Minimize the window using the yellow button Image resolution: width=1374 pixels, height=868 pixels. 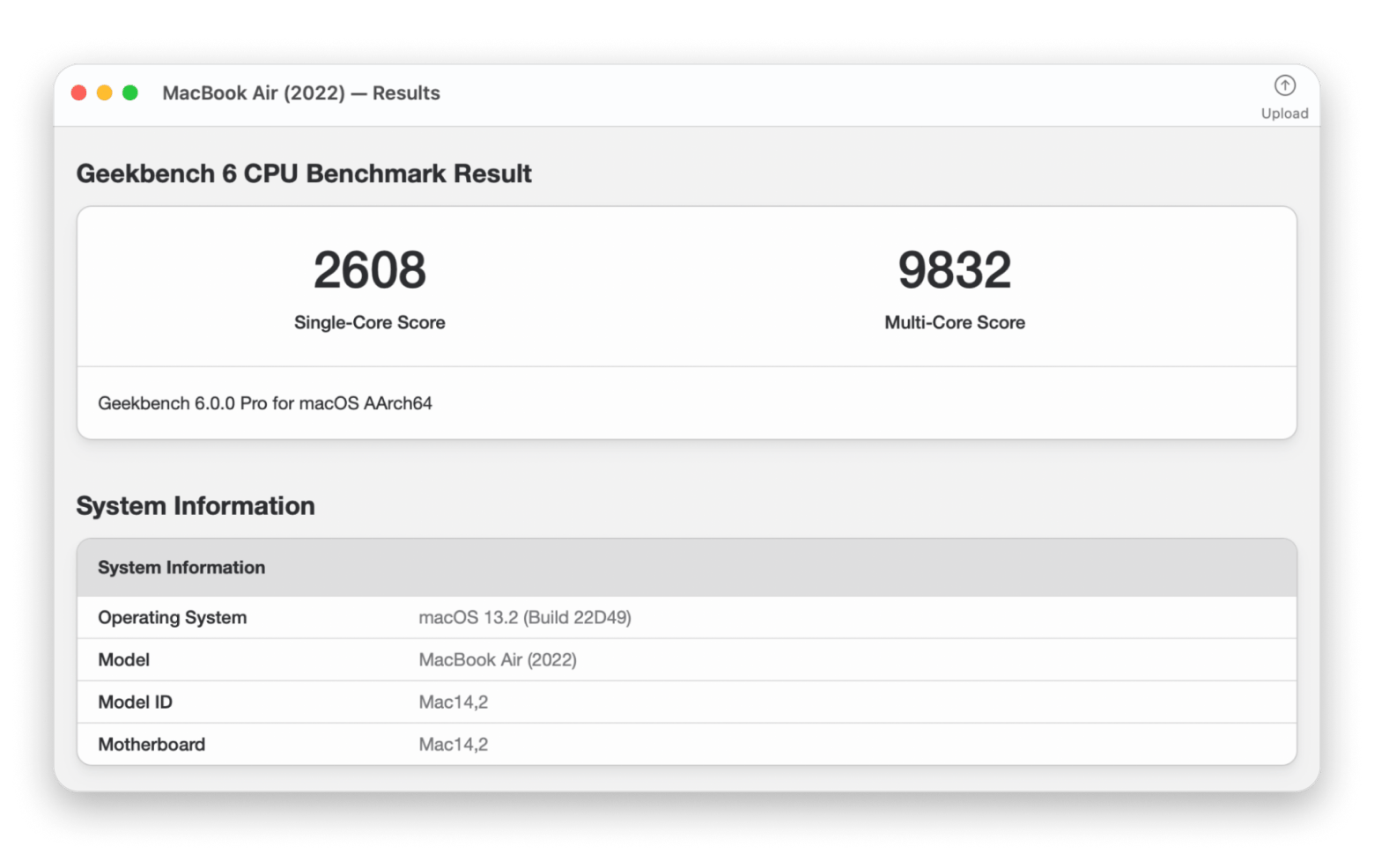tap(104, 92)
